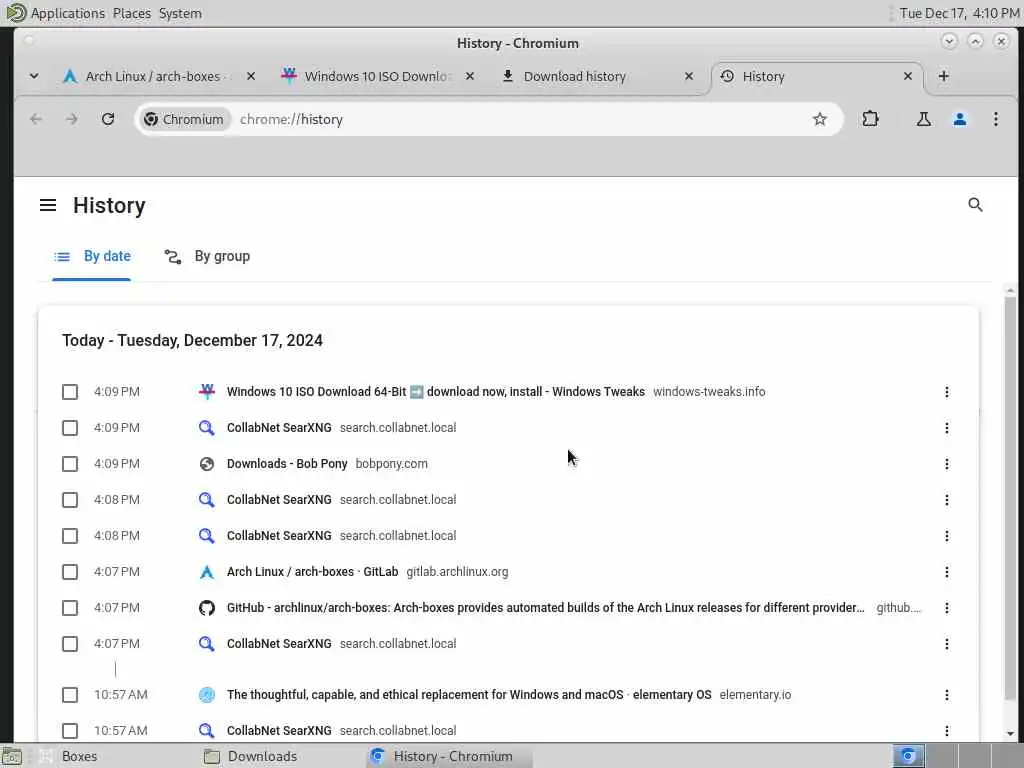Check the Windows 10 ISO Download entry checkbox
Screen dimensions: 1024x768
70,392
